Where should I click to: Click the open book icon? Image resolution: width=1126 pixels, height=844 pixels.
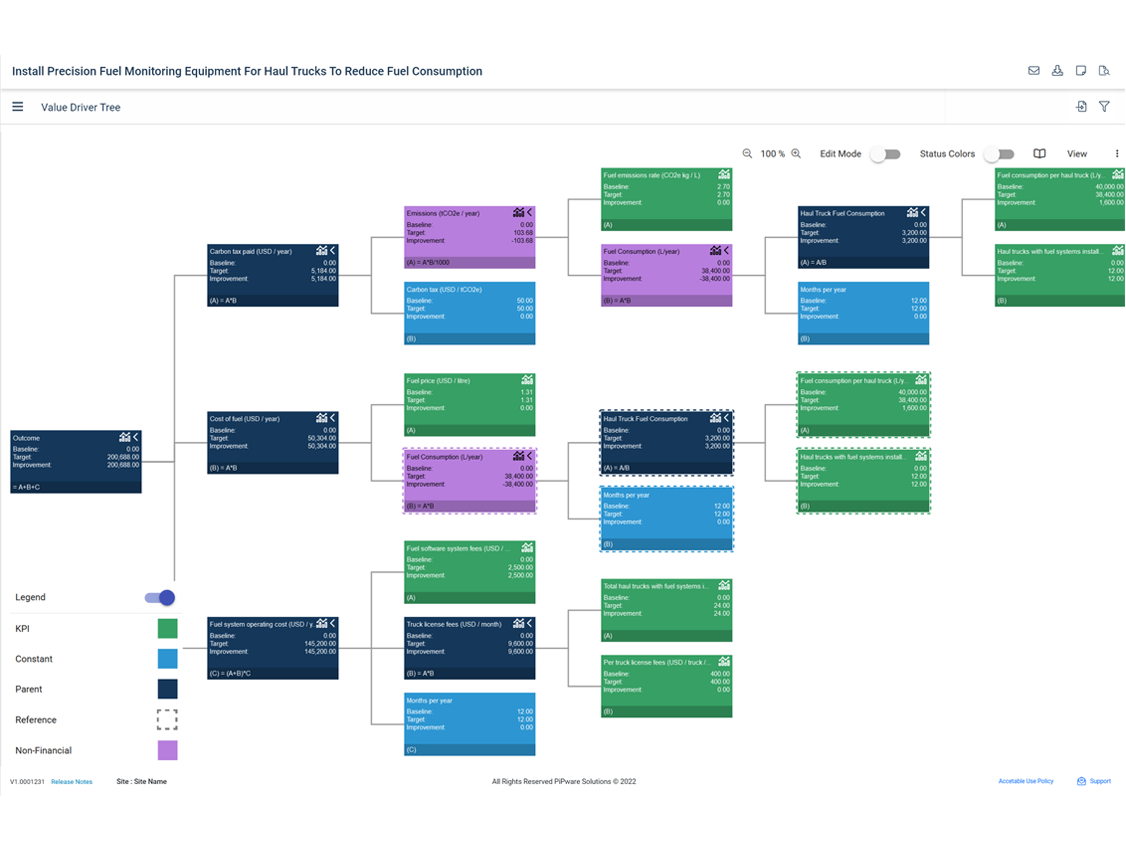pyautogui.click(x=1039, y=154)
